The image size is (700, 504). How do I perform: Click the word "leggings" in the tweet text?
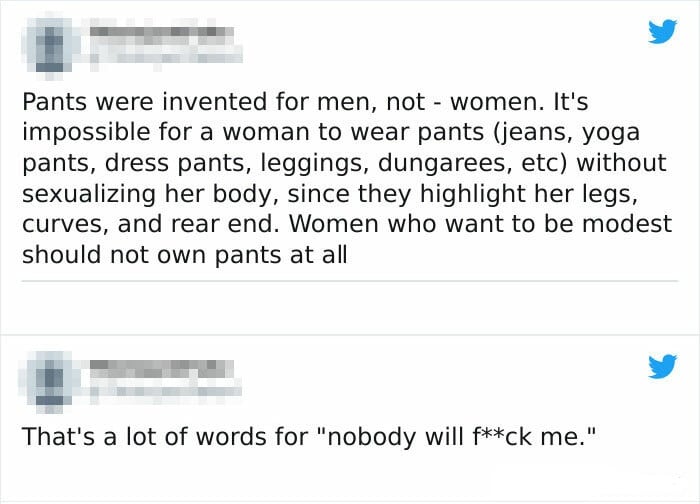pos(311,163)
